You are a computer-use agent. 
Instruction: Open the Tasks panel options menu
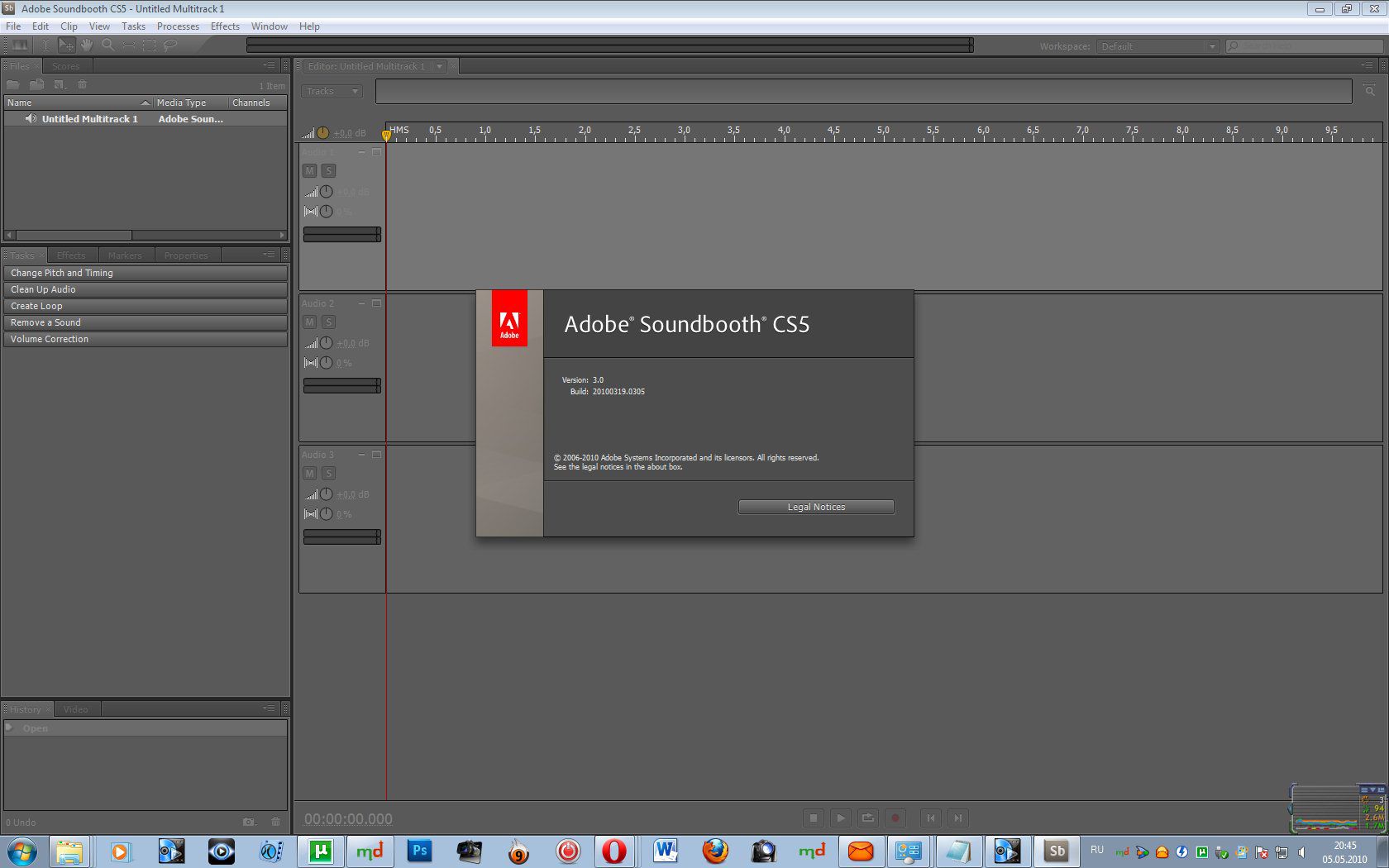click(x=269, y=255)
